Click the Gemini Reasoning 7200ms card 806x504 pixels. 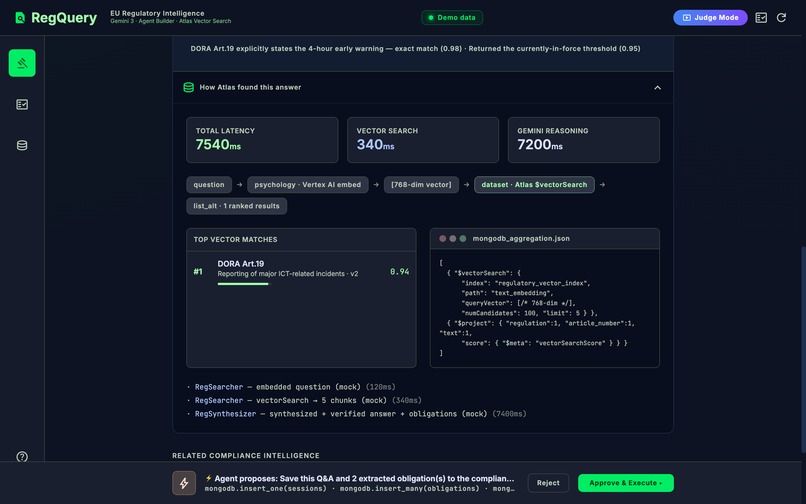[583, 140]
